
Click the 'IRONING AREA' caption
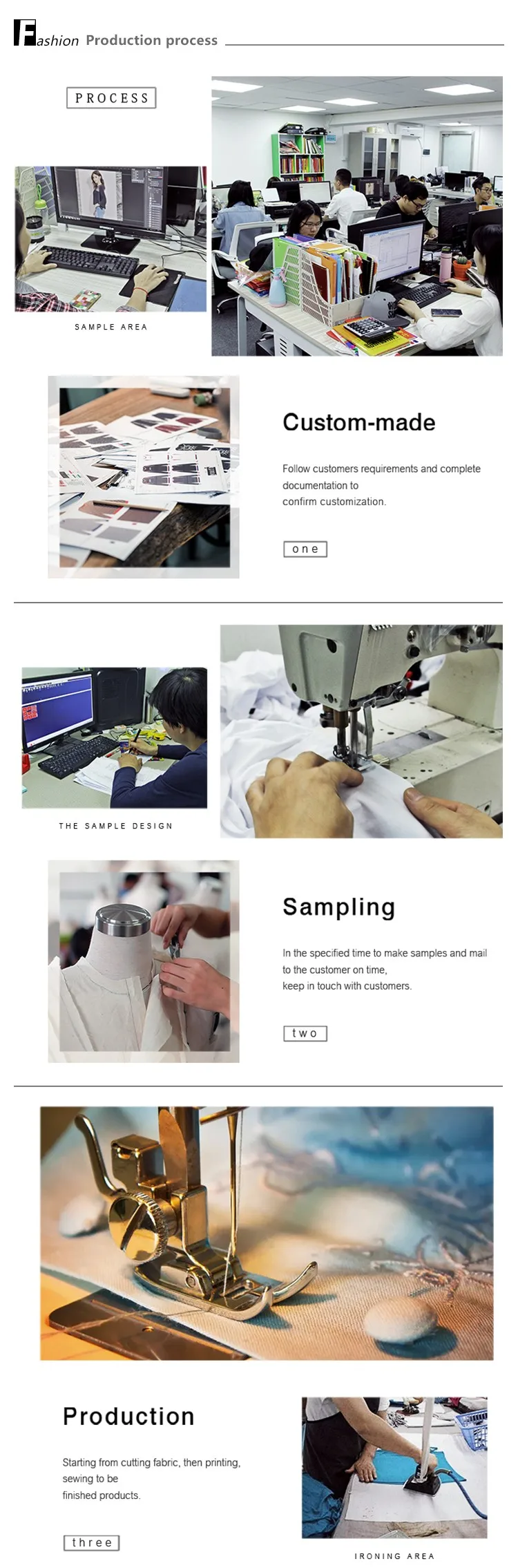coord(395,1556)
